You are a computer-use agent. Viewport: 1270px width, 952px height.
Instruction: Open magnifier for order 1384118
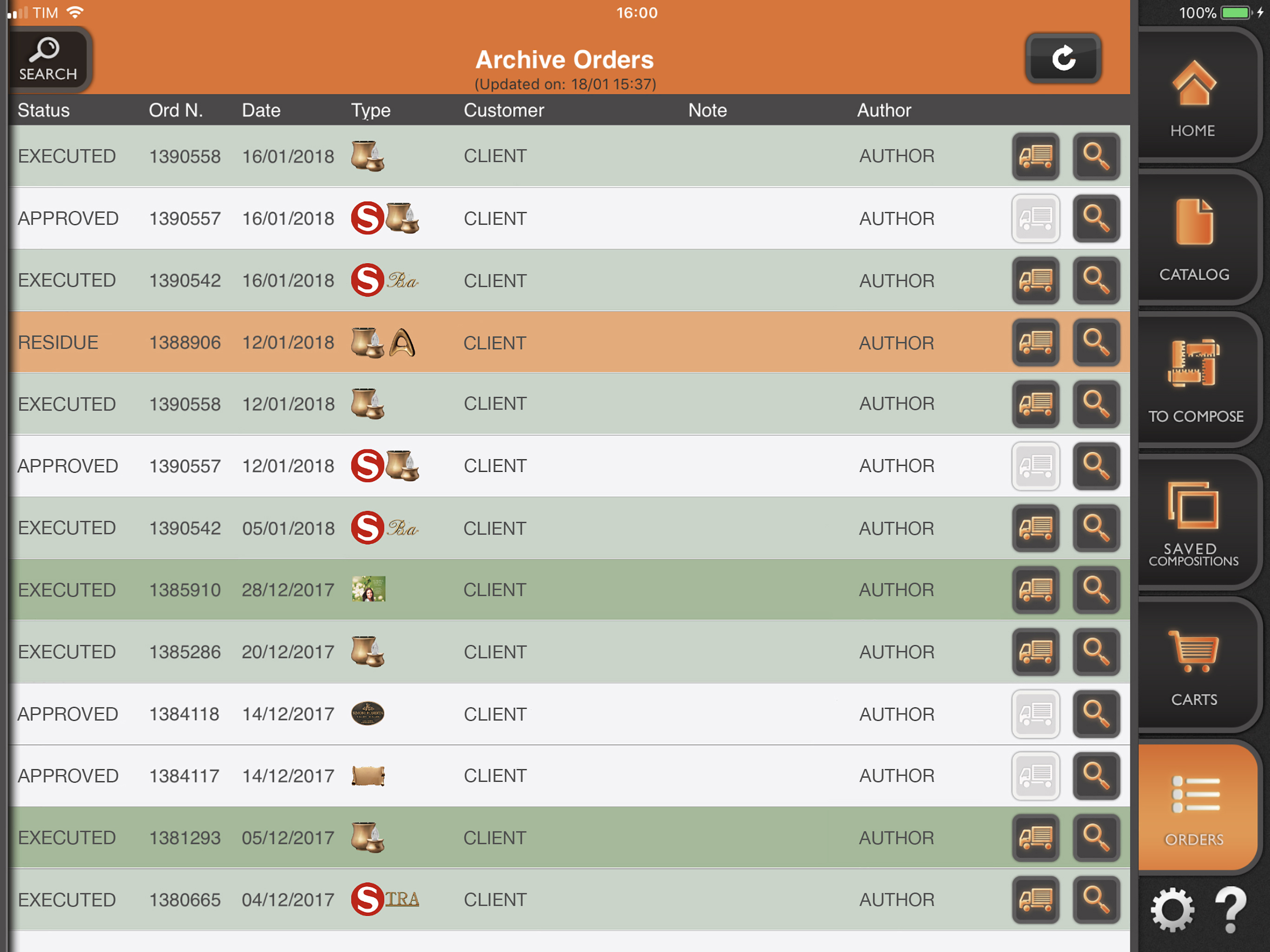coord(1096,714)
